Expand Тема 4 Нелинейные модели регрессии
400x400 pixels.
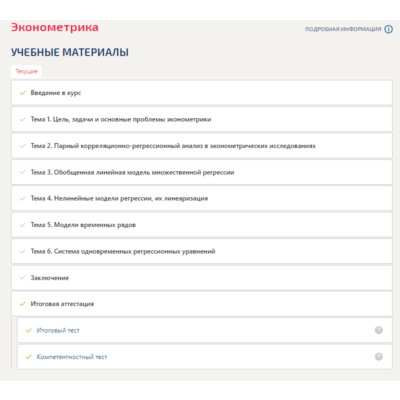202,198
